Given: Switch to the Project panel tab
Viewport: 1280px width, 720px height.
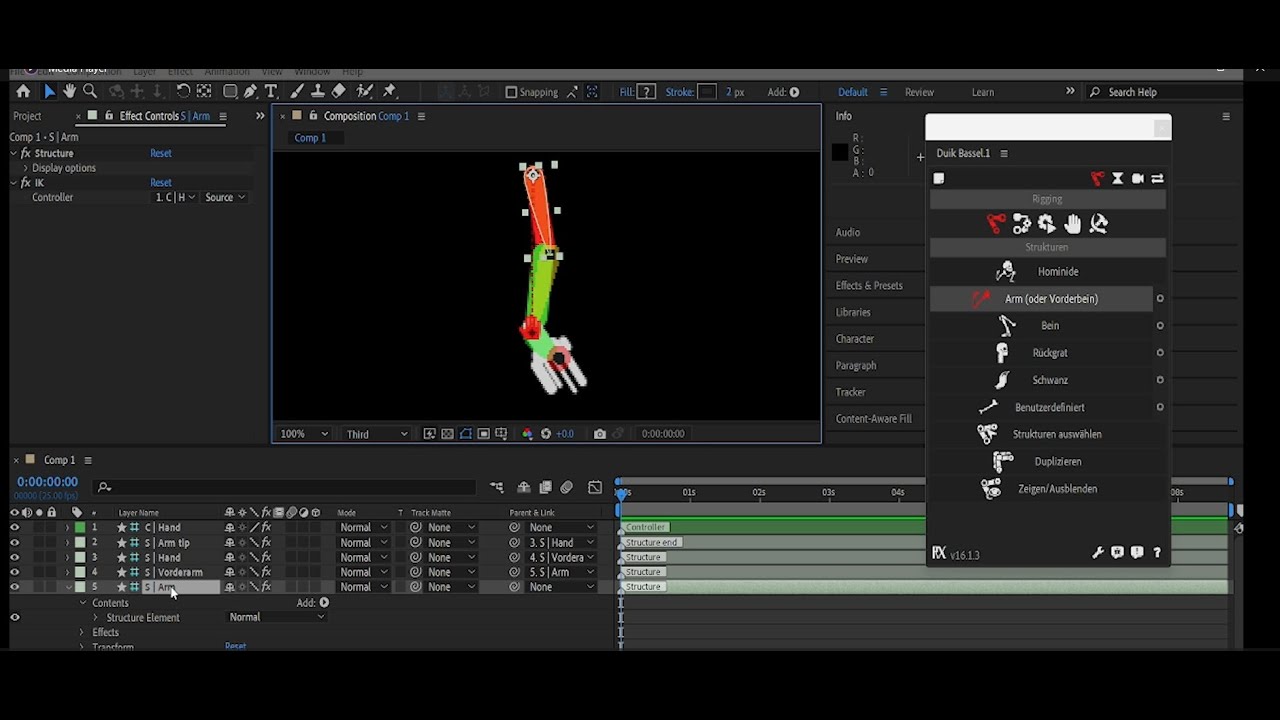Looking at the screenshot, I should (x=27, y=116).
